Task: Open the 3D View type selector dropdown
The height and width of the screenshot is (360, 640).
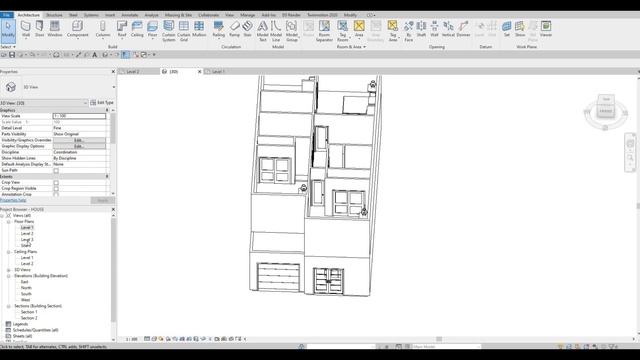Action: (113, 87)
